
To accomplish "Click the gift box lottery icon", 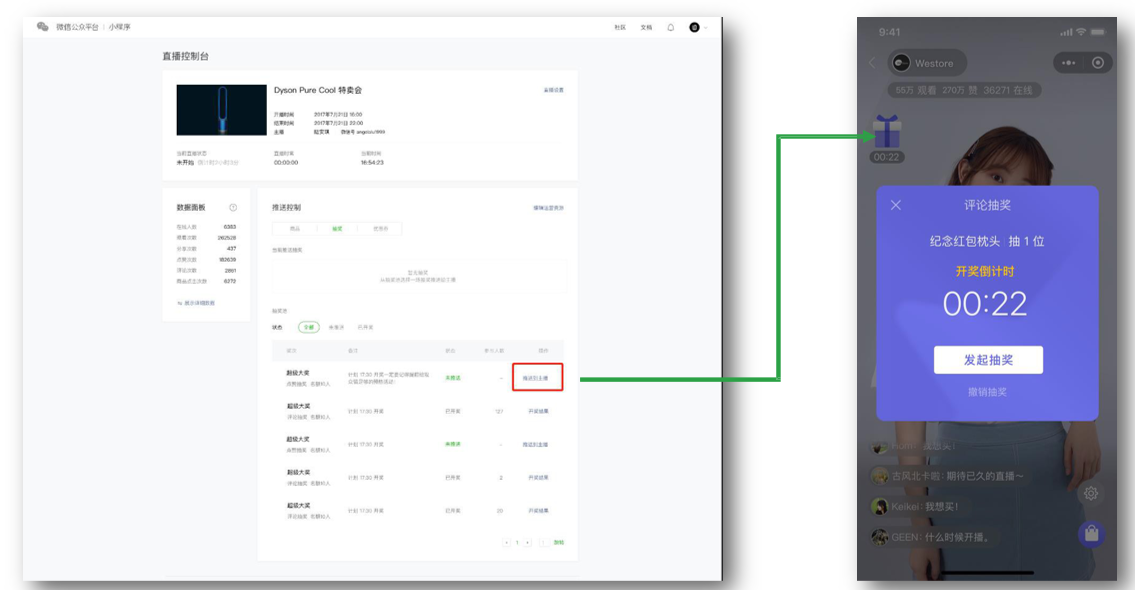I will pos(886,131).
